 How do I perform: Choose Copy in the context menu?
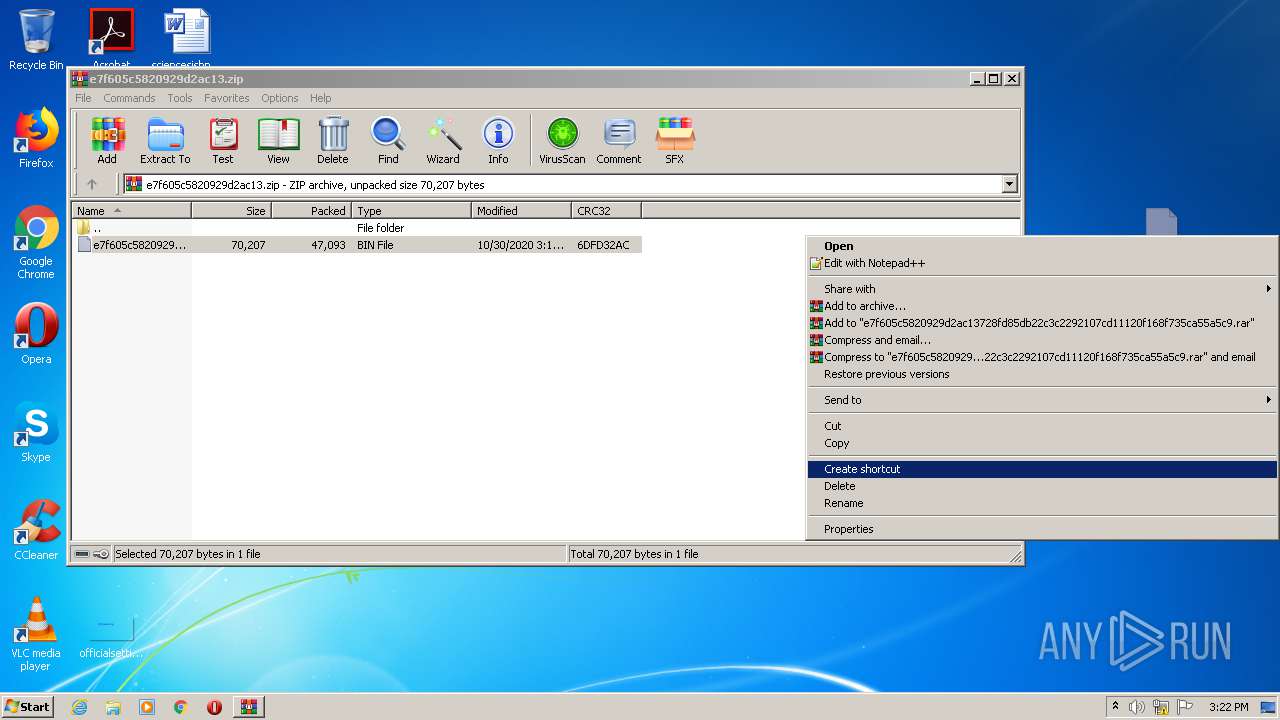(1042, 443)
